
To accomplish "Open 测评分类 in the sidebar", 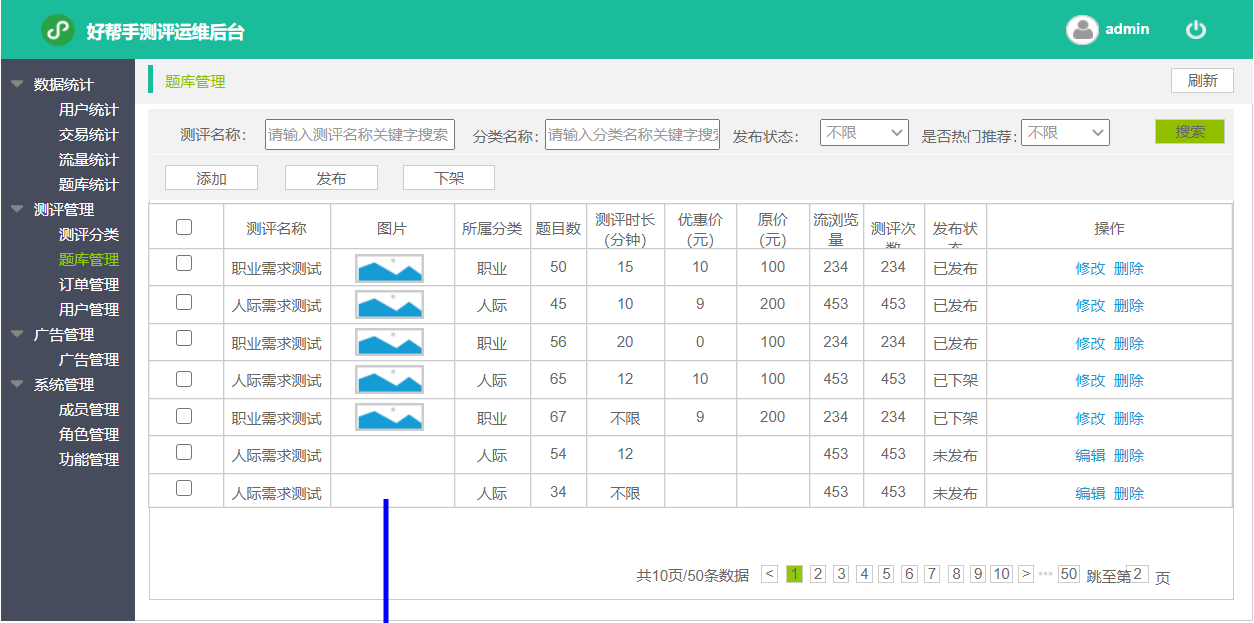I will [88, 235].
